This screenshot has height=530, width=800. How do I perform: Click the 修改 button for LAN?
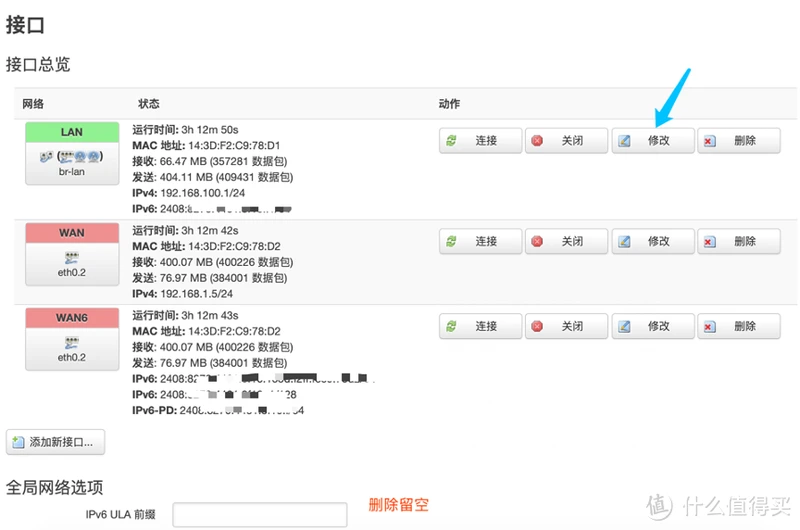tap(653, 140)
